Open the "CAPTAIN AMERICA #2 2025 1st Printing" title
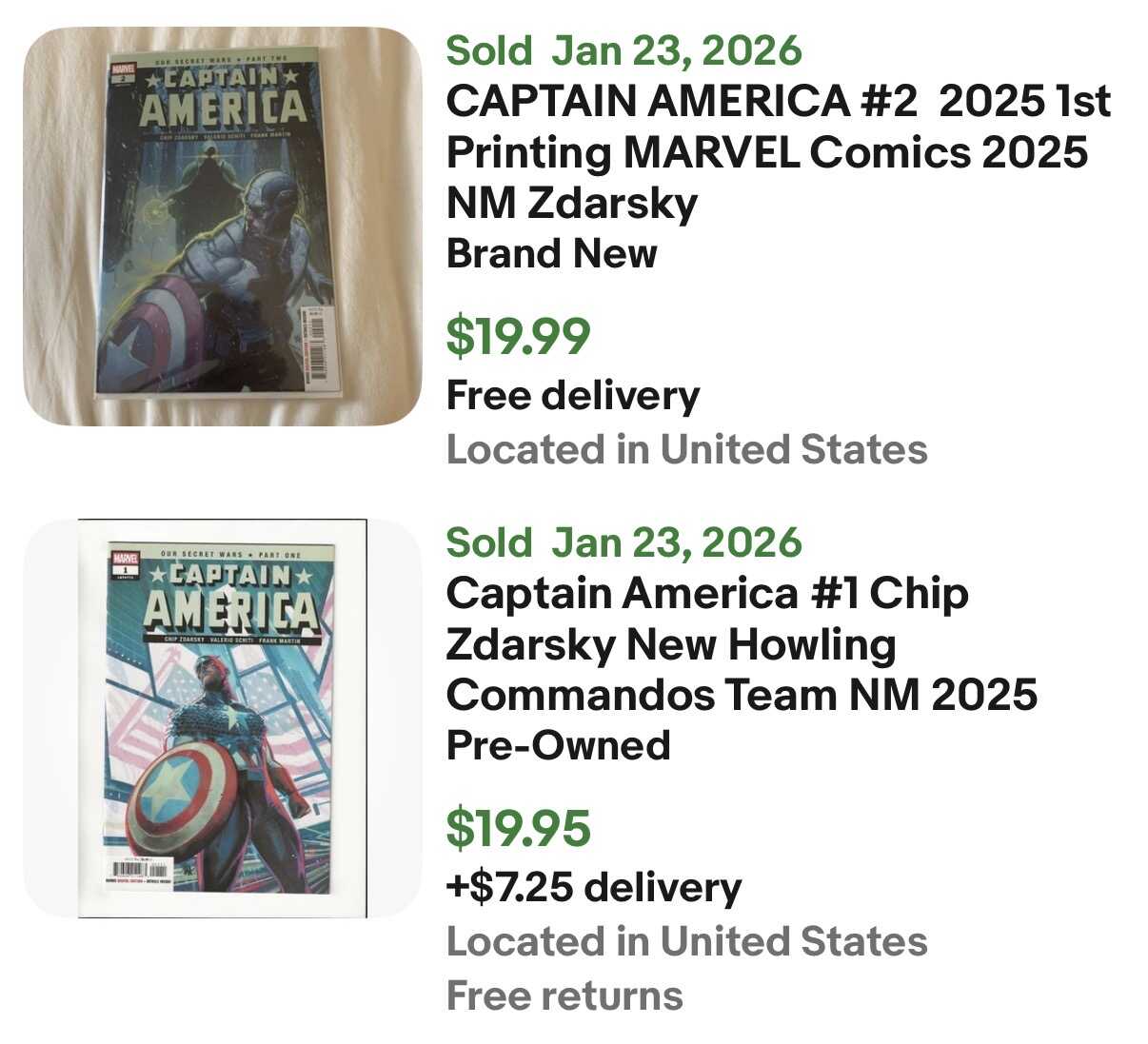Viewport: 1148px width, 1044px height. tap(777, 151)
